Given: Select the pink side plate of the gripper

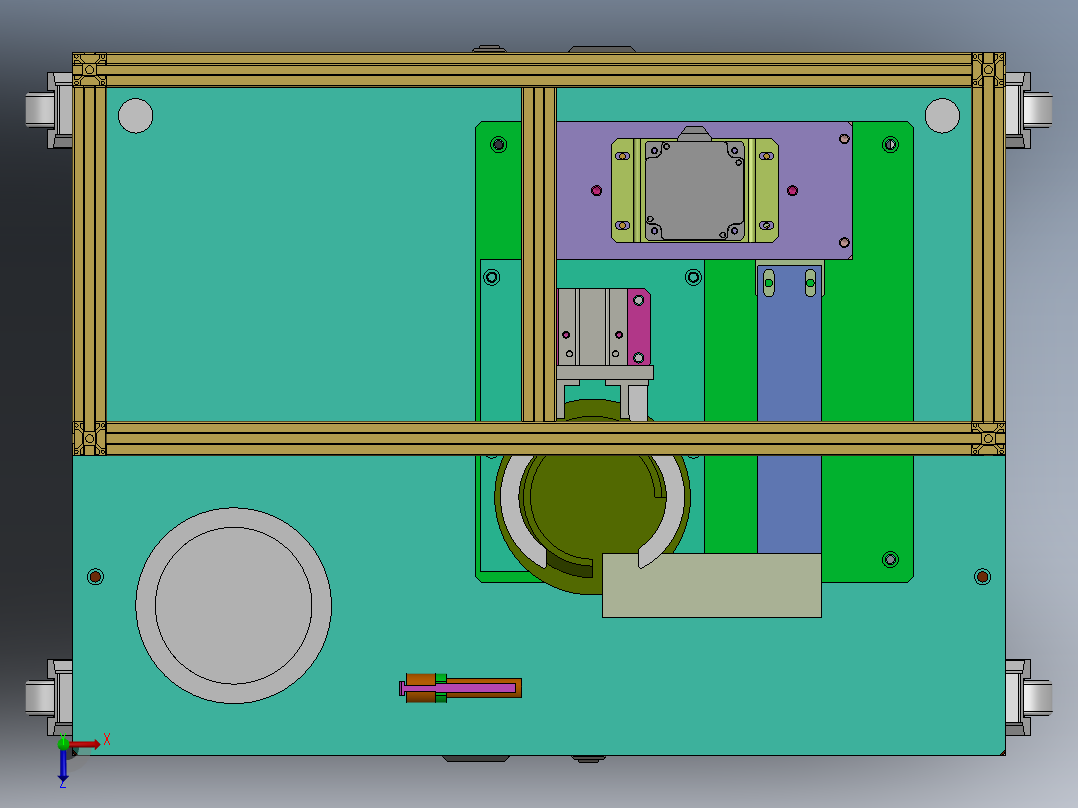Looking at the screenshot, I should pyautogui.click(x=639, y=327).
